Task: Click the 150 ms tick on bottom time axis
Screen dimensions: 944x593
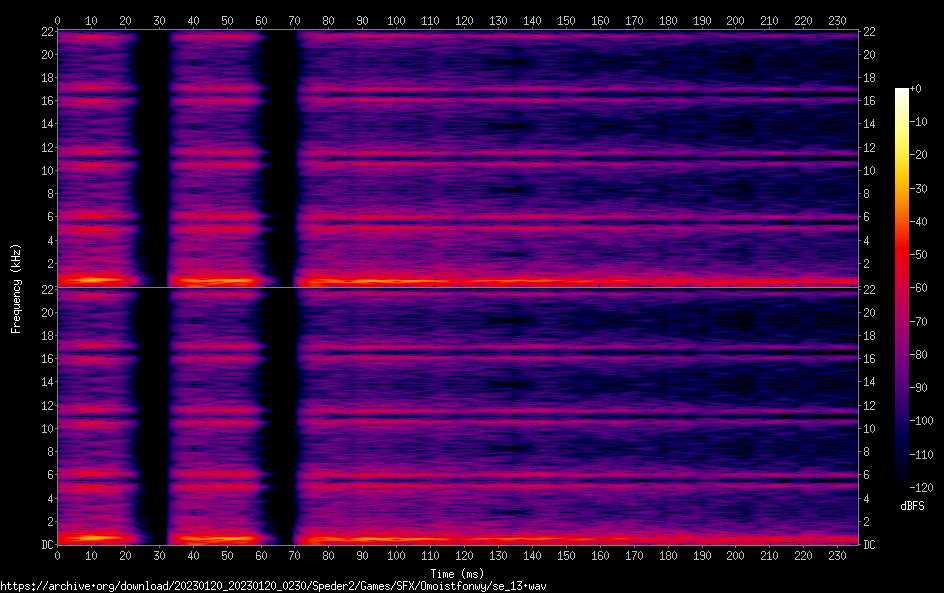Action: (x=566, y=556)
